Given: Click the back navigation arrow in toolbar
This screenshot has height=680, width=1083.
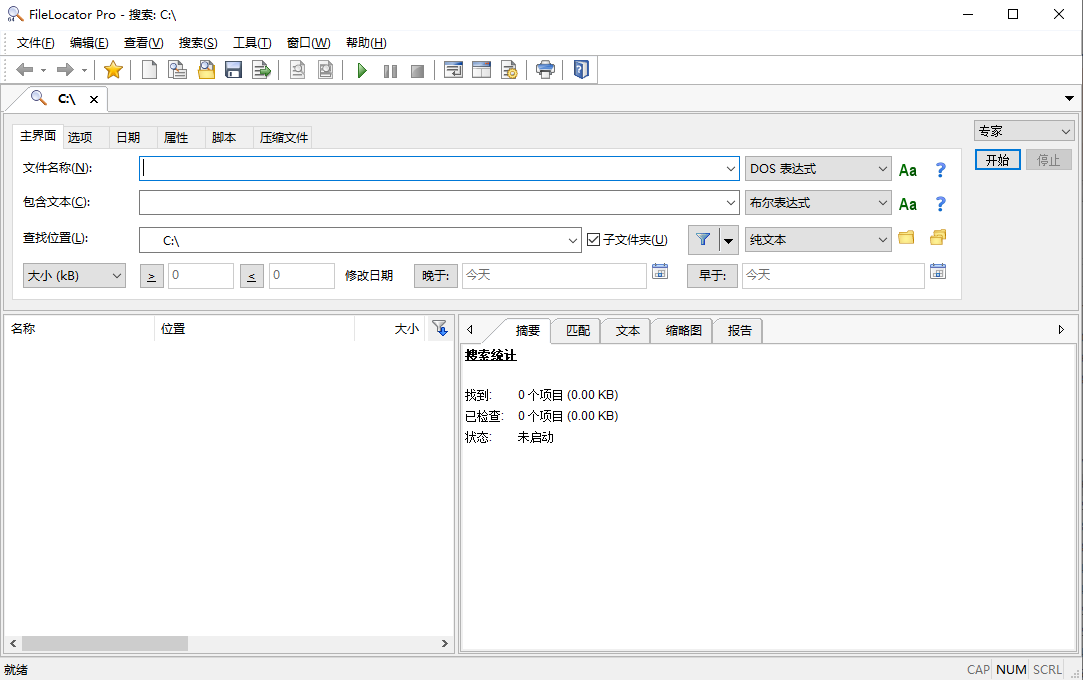Looking at the screenshot, I should [x=25, y=70].
